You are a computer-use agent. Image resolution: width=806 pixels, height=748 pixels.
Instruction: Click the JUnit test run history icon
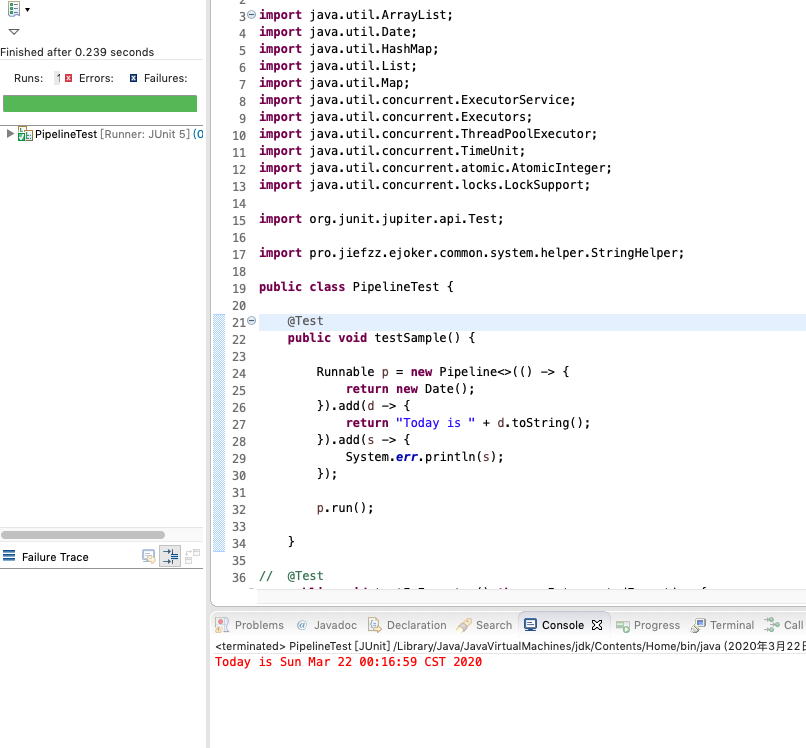(12, 9)
